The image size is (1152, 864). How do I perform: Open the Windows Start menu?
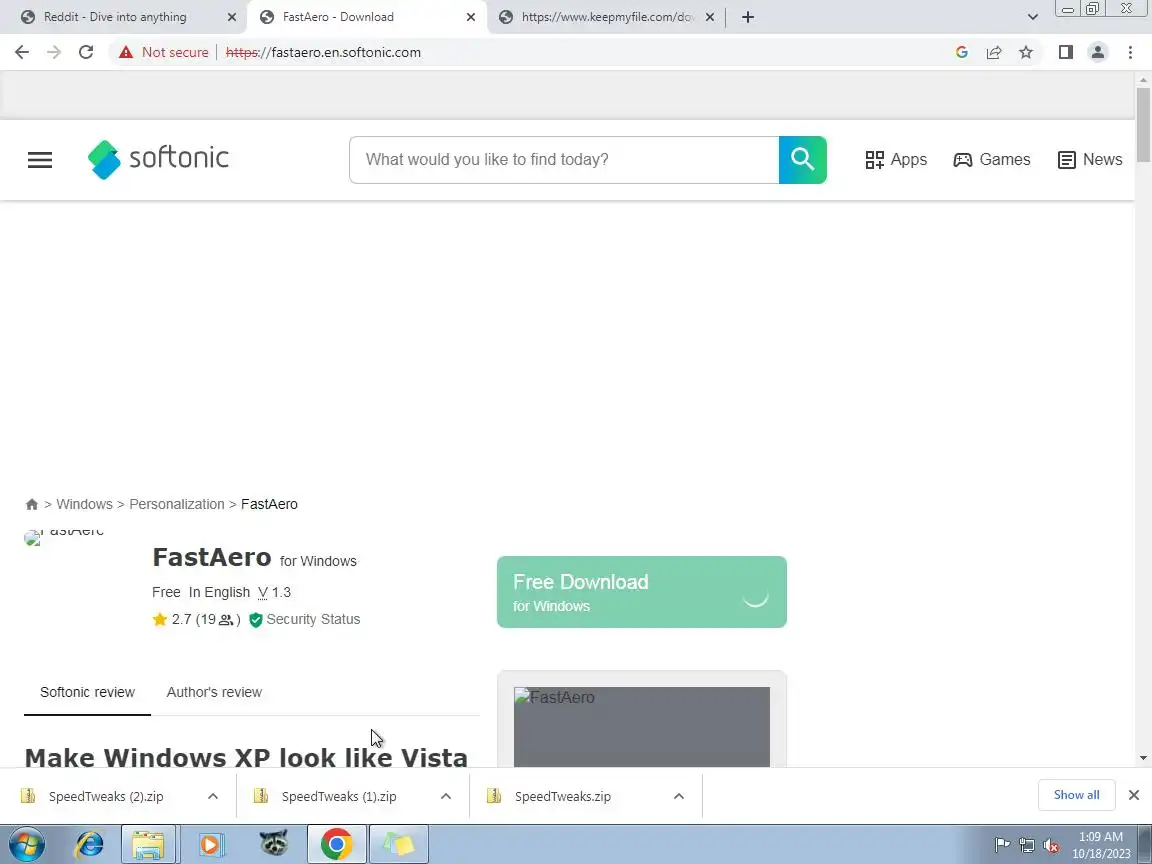click(26, 844)
